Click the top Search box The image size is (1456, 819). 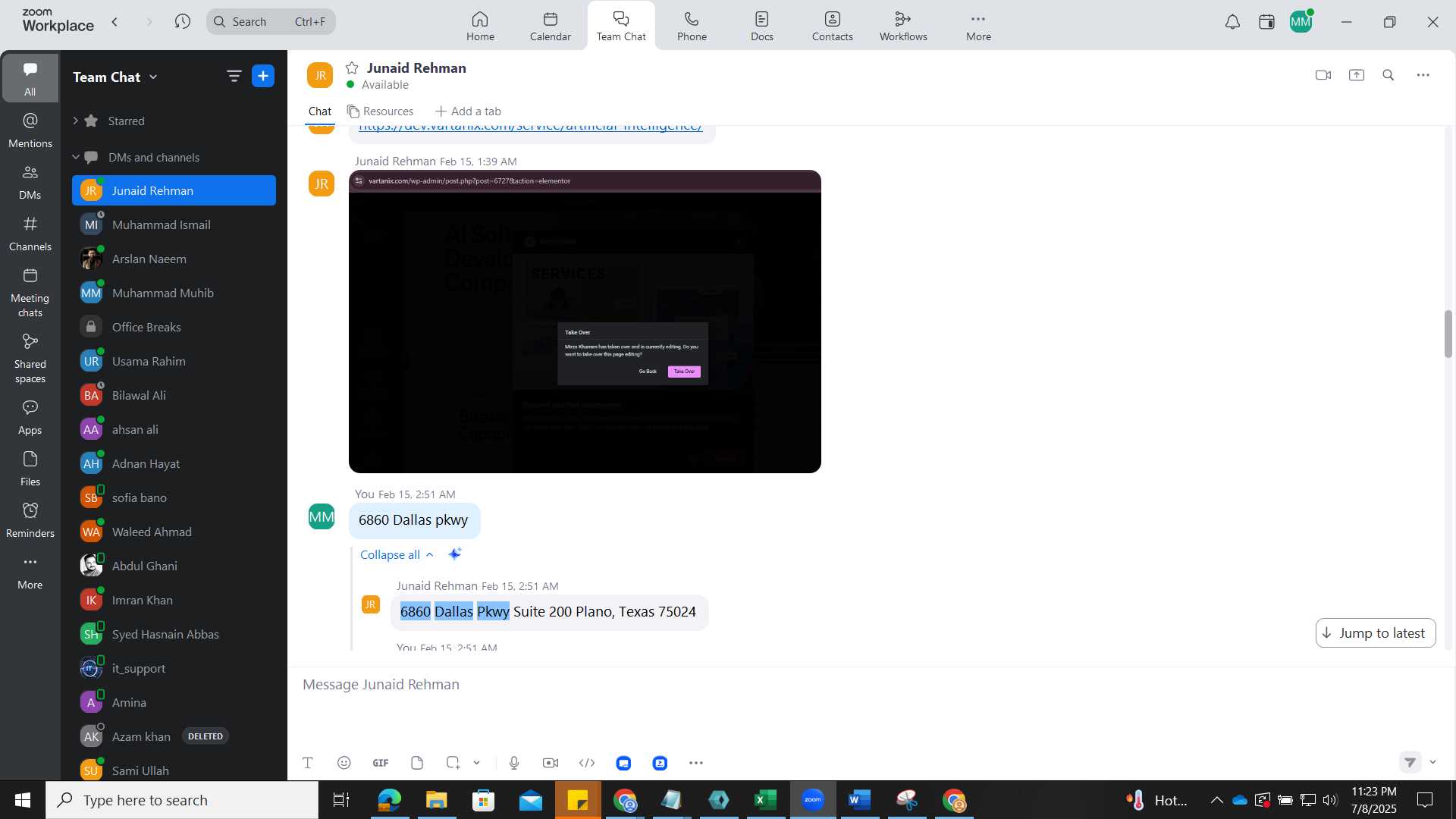click(x=271, y=22)
